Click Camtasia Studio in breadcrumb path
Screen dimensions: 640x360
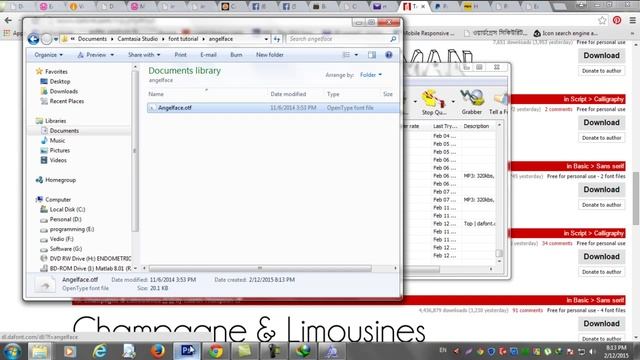(x=138, y=39)
